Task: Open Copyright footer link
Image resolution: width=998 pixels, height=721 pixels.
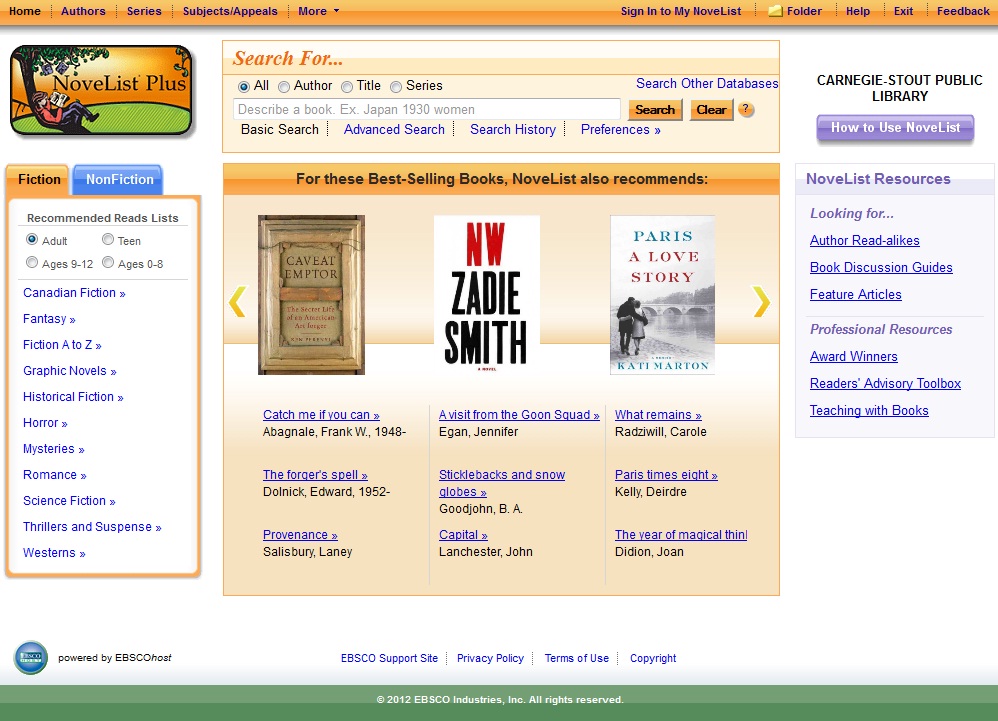Action: (653, 659)
